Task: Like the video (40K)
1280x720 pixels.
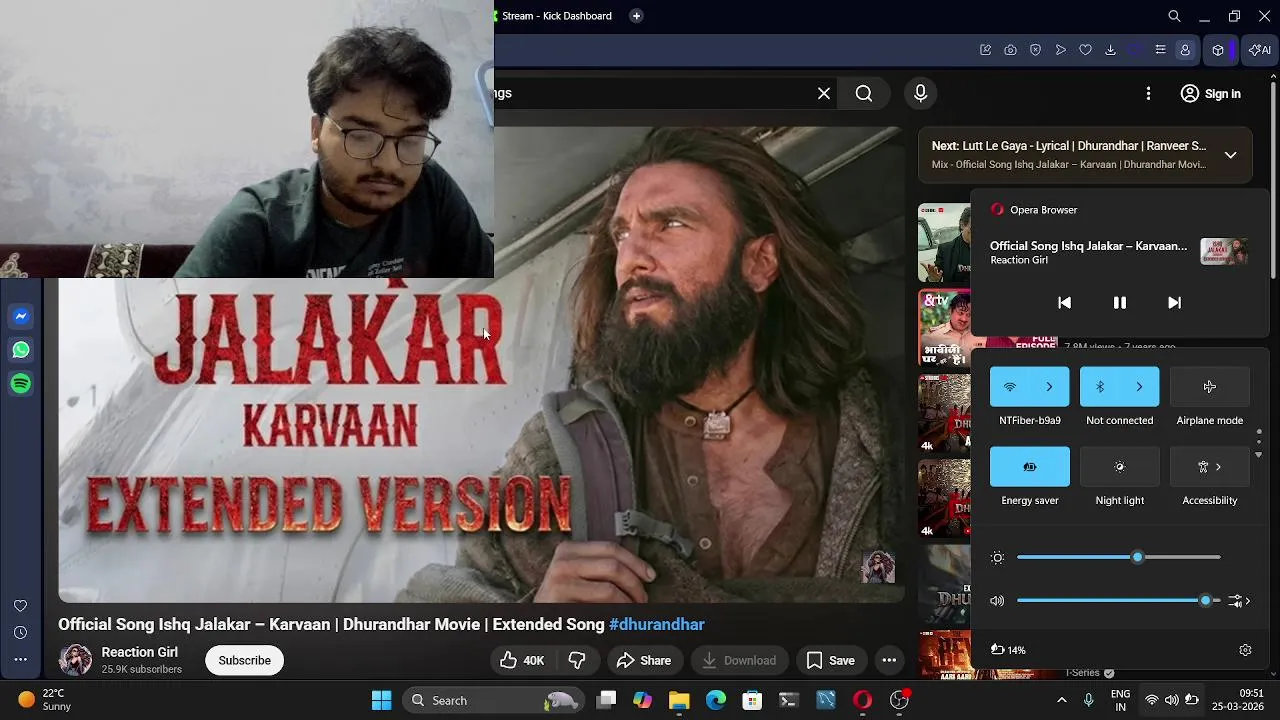Action: (x=522, y=660)
